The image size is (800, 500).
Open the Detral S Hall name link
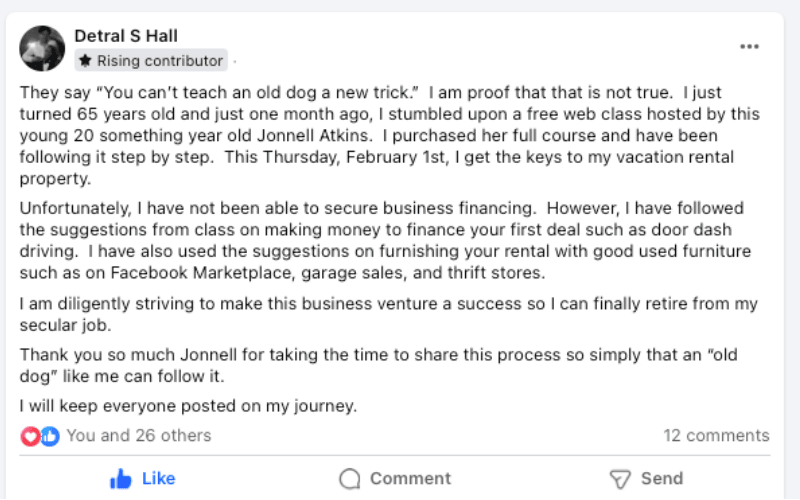click(x=126, y=36)
